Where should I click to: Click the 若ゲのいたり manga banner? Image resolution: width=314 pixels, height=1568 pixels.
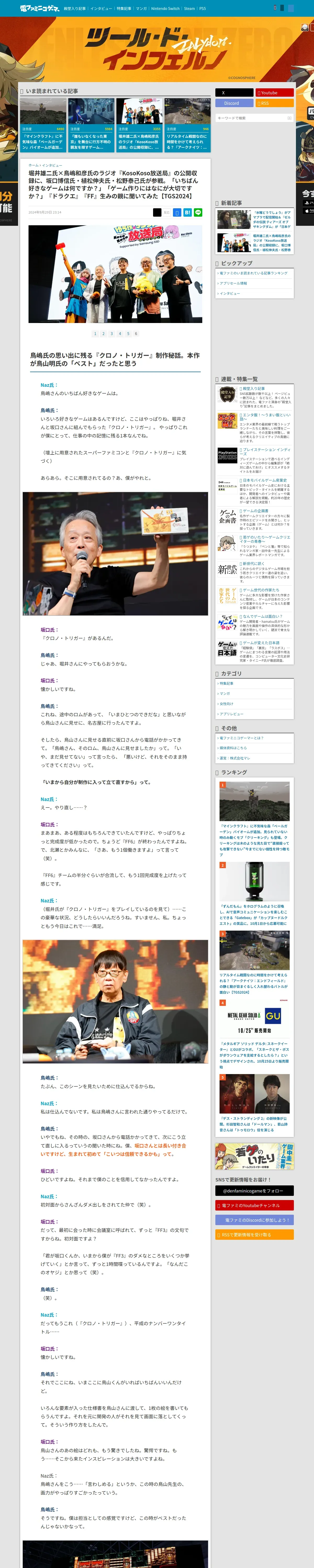tap(254, 1156)
